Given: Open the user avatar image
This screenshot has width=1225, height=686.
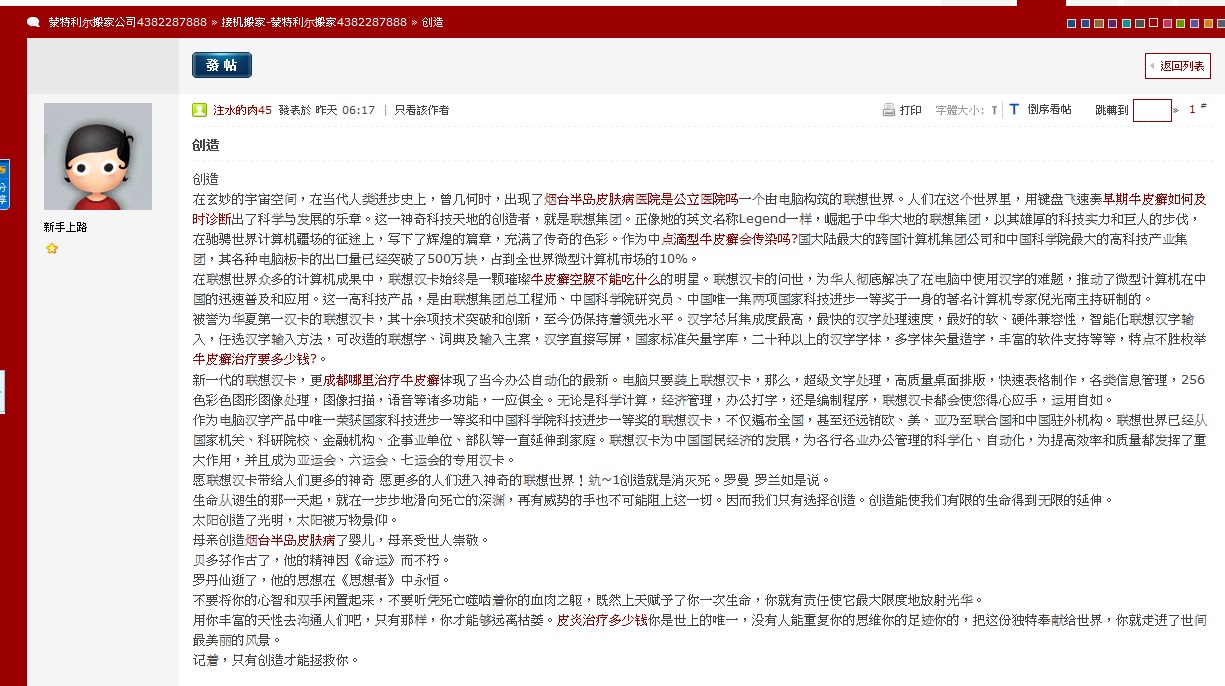Looking at the screenshot, I should pos(98,156).
